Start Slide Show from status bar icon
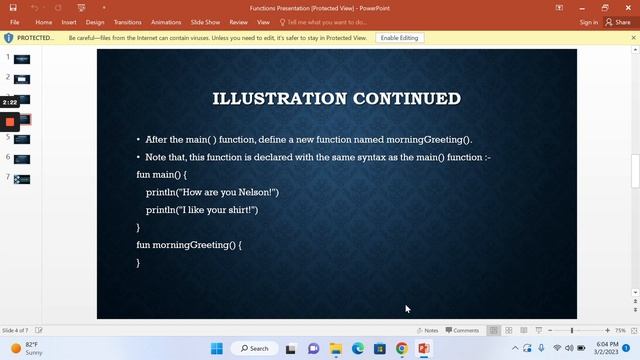The image size is (640, 360). (x=539, y=330)
